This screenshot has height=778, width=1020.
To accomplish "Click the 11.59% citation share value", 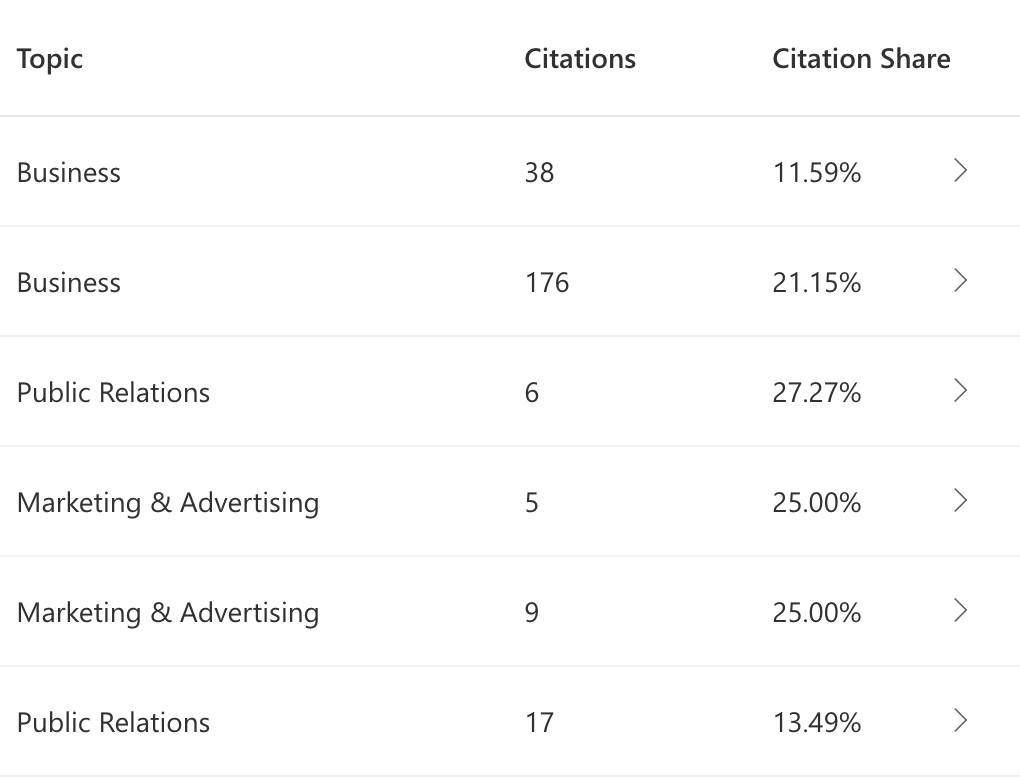I will [x=817, y=173].
